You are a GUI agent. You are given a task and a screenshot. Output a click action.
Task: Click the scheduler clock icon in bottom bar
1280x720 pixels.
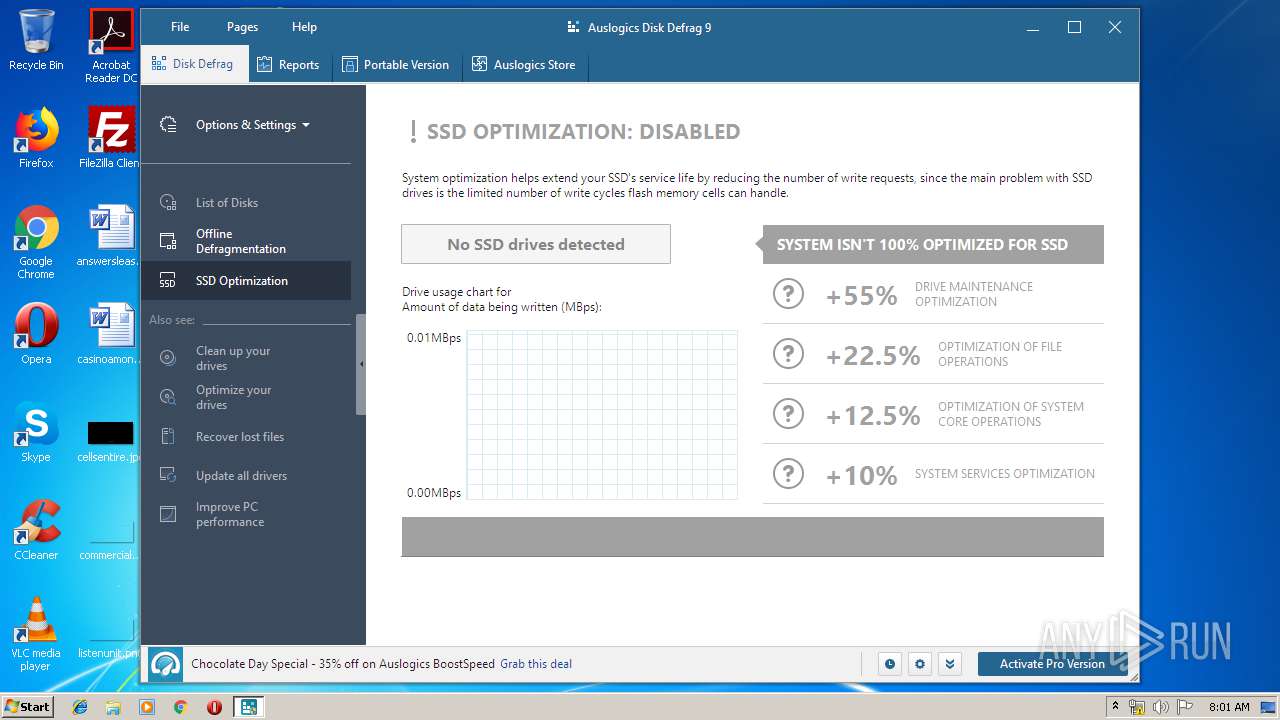(x=889, y=664)
